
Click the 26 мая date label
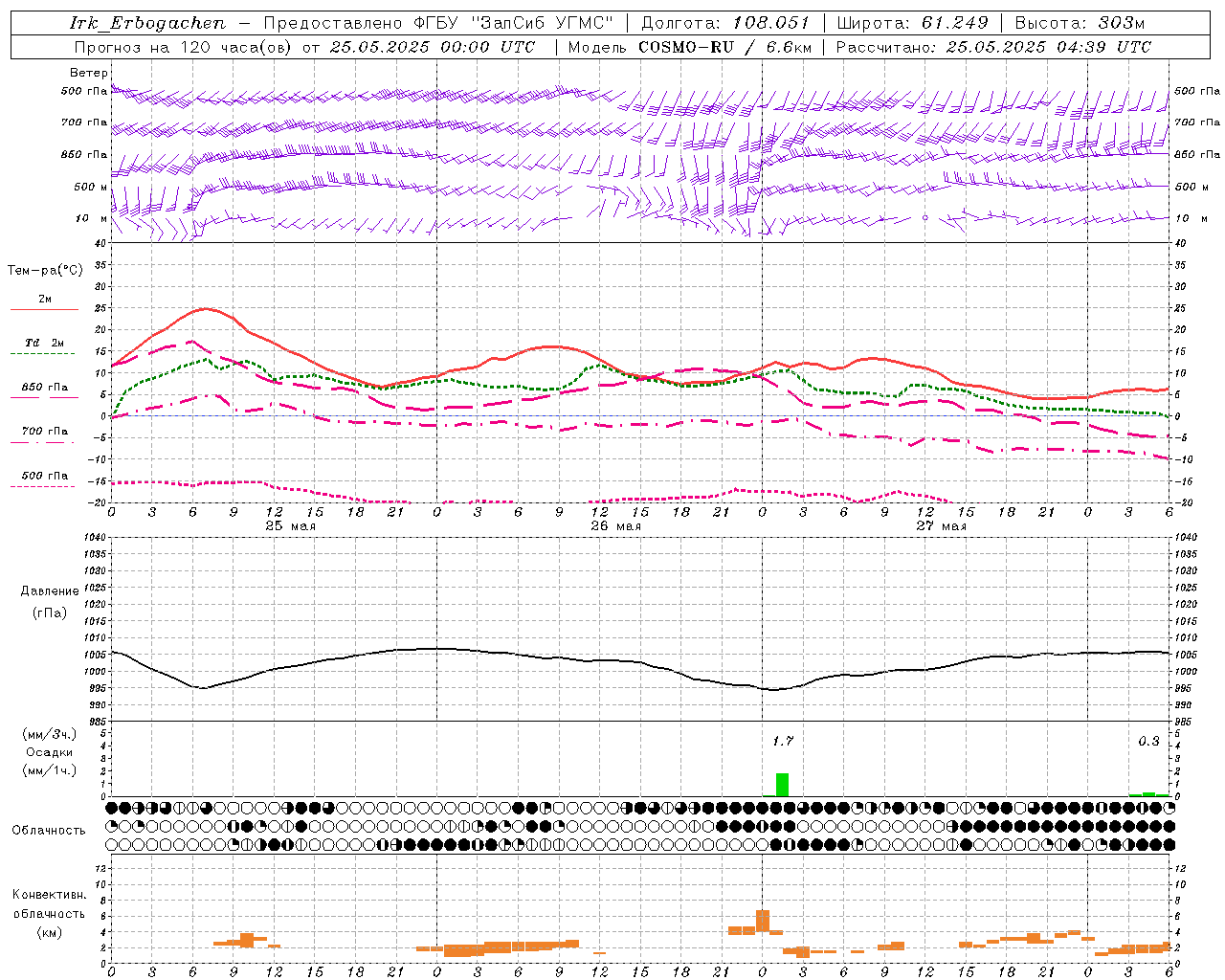click(x=615, y=526)
